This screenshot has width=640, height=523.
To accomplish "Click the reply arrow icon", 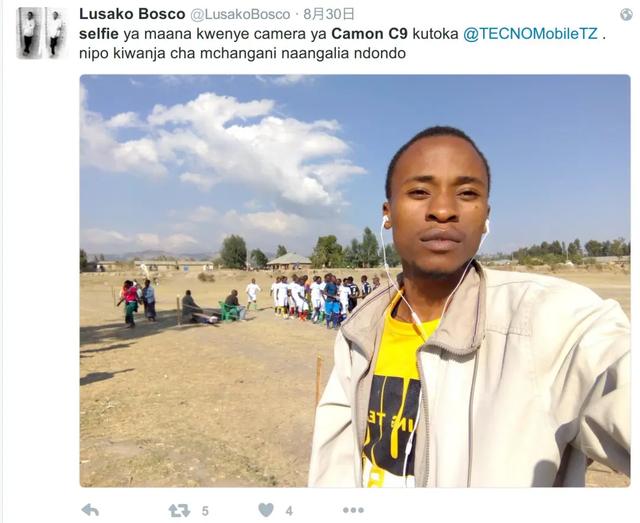I will point(90,510).
